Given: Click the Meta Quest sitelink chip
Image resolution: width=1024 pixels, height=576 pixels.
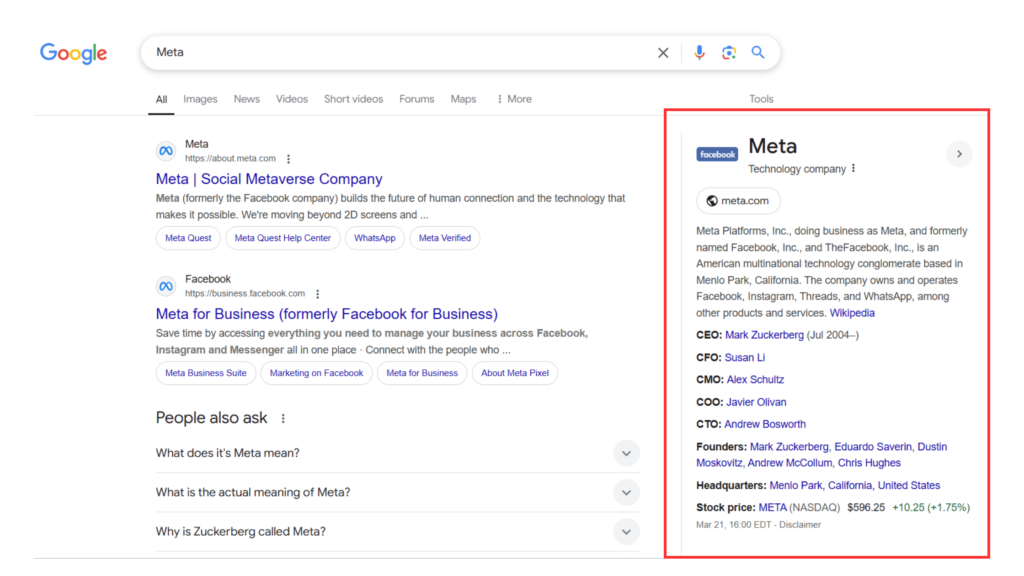Looking at the screenshot, I should (188, 238).
